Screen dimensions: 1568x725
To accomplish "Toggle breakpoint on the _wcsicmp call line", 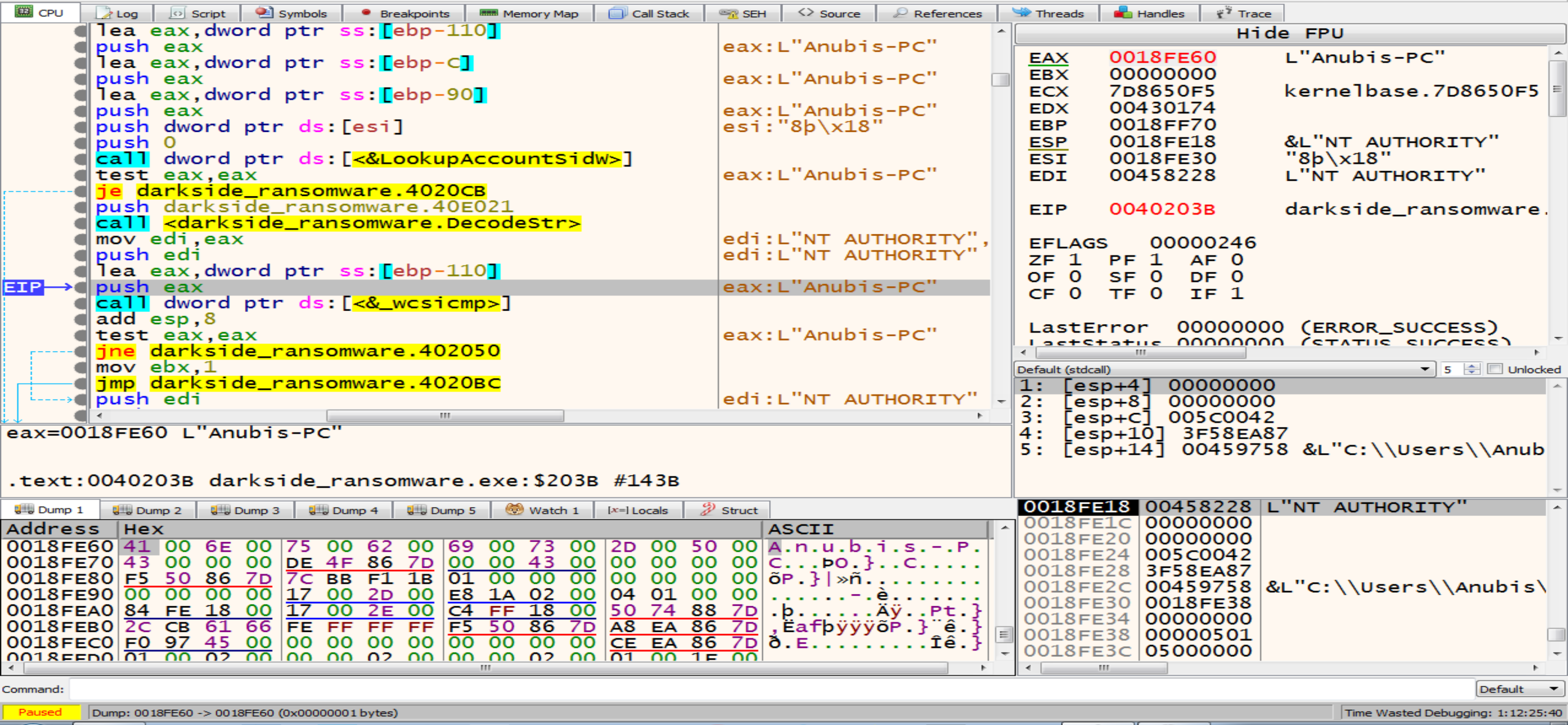I will pyautogui.click(x=80, y=303).
